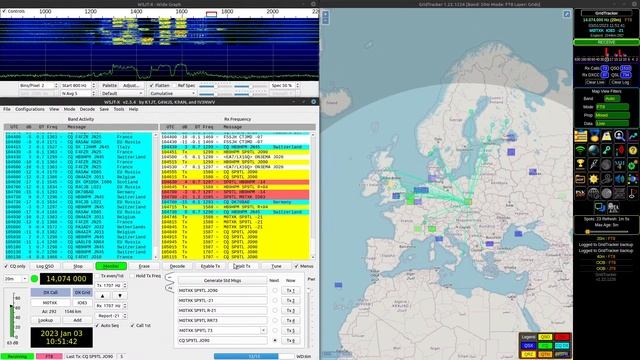Open the File menu in WSJT-X

(7, 109)
